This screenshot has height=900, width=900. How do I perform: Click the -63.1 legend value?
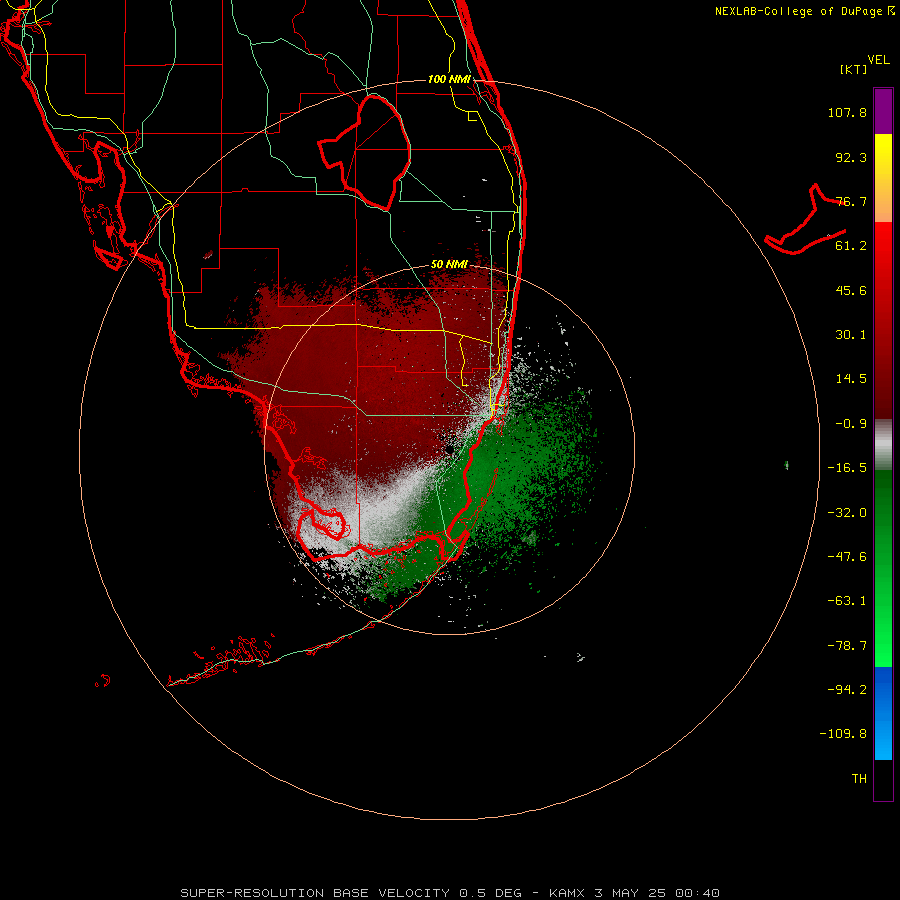click(x=847, y=601)
